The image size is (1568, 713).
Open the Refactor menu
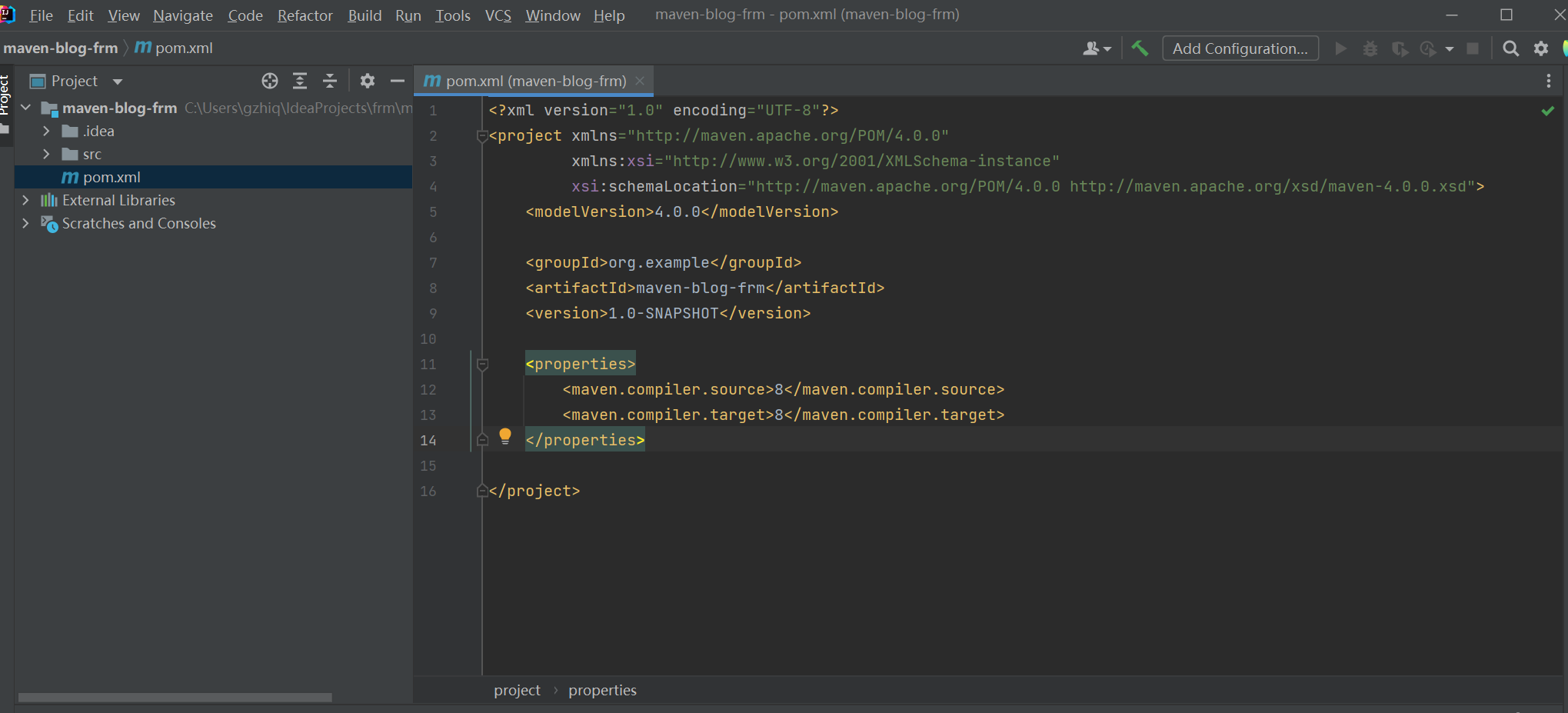(x=305, y=15)
